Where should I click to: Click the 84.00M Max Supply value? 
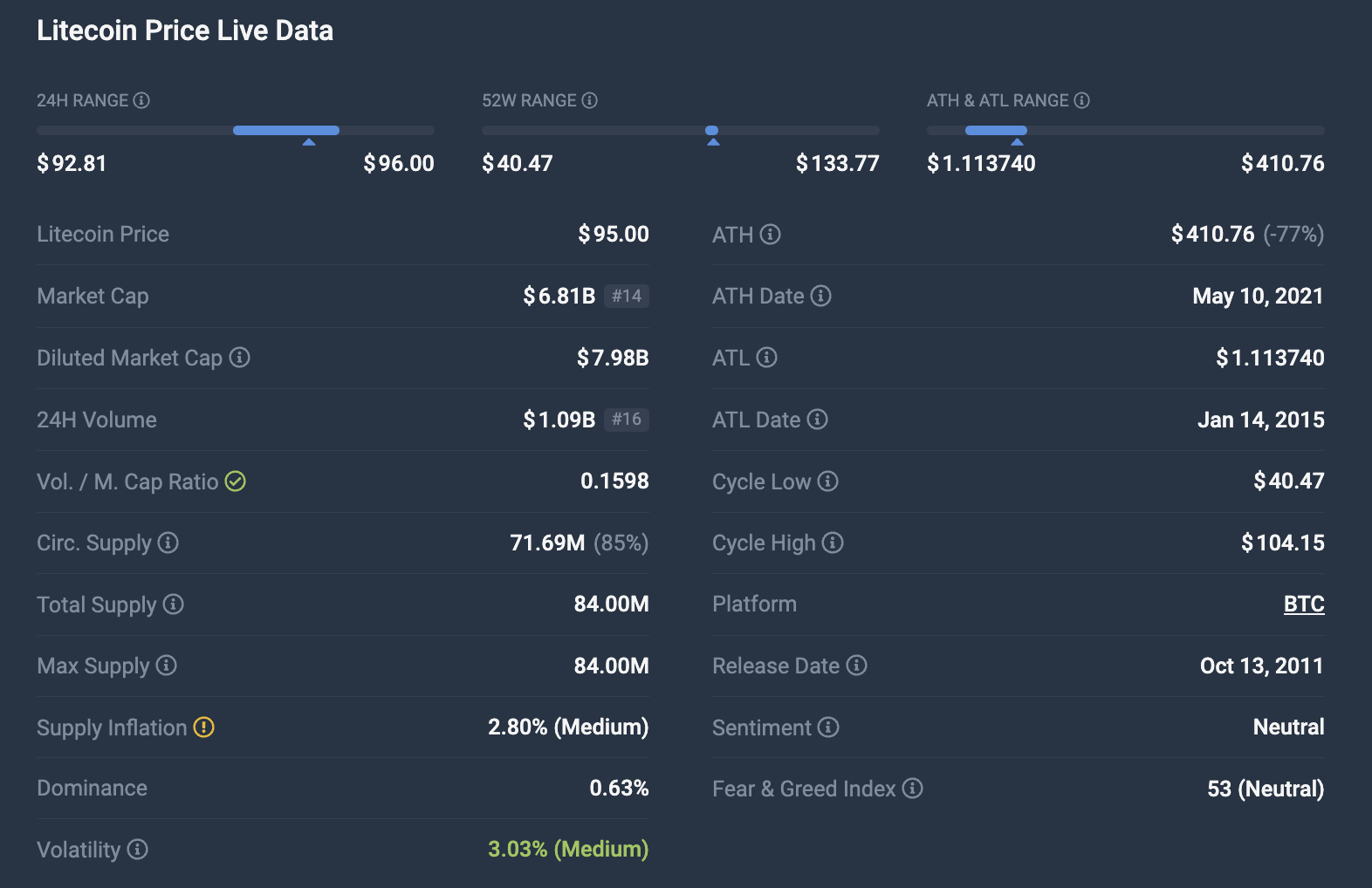[612, 666]
